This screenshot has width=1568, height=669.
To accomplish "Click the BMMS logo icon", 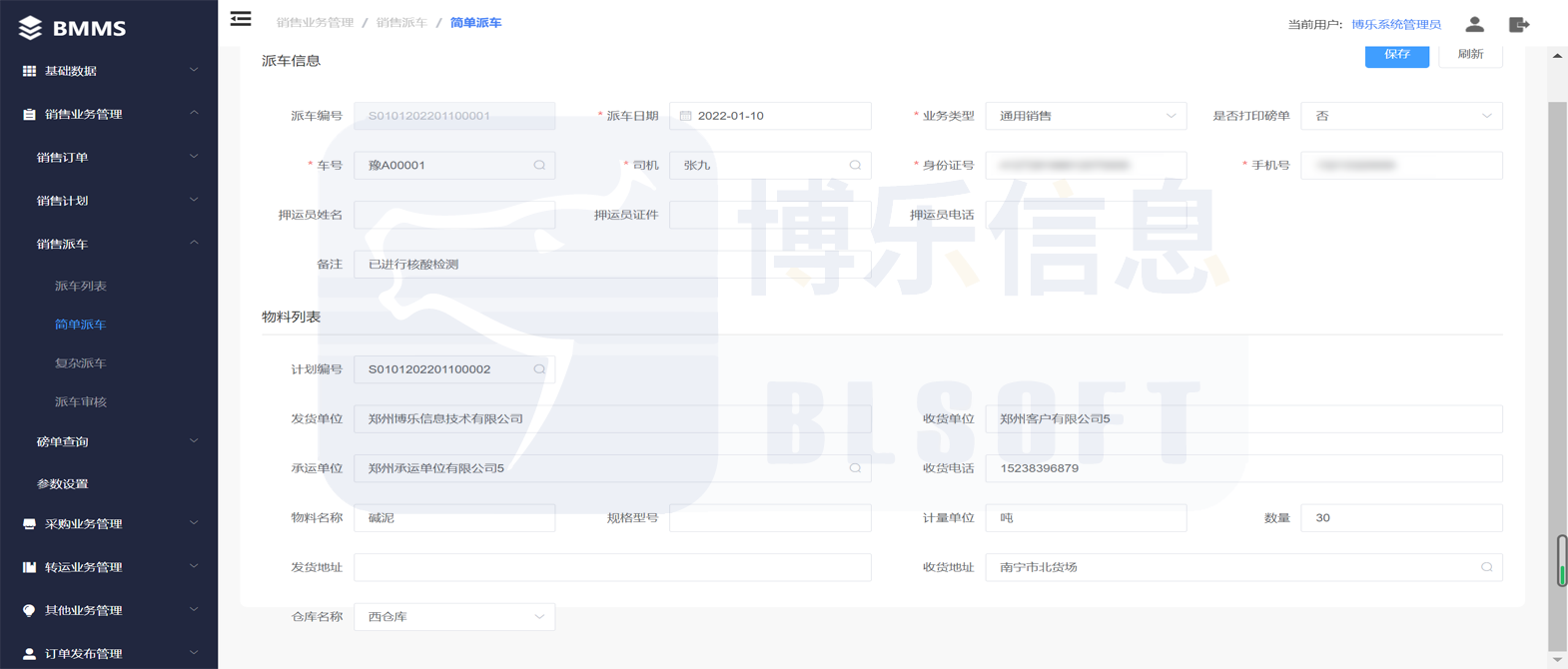I will point(30,28).
